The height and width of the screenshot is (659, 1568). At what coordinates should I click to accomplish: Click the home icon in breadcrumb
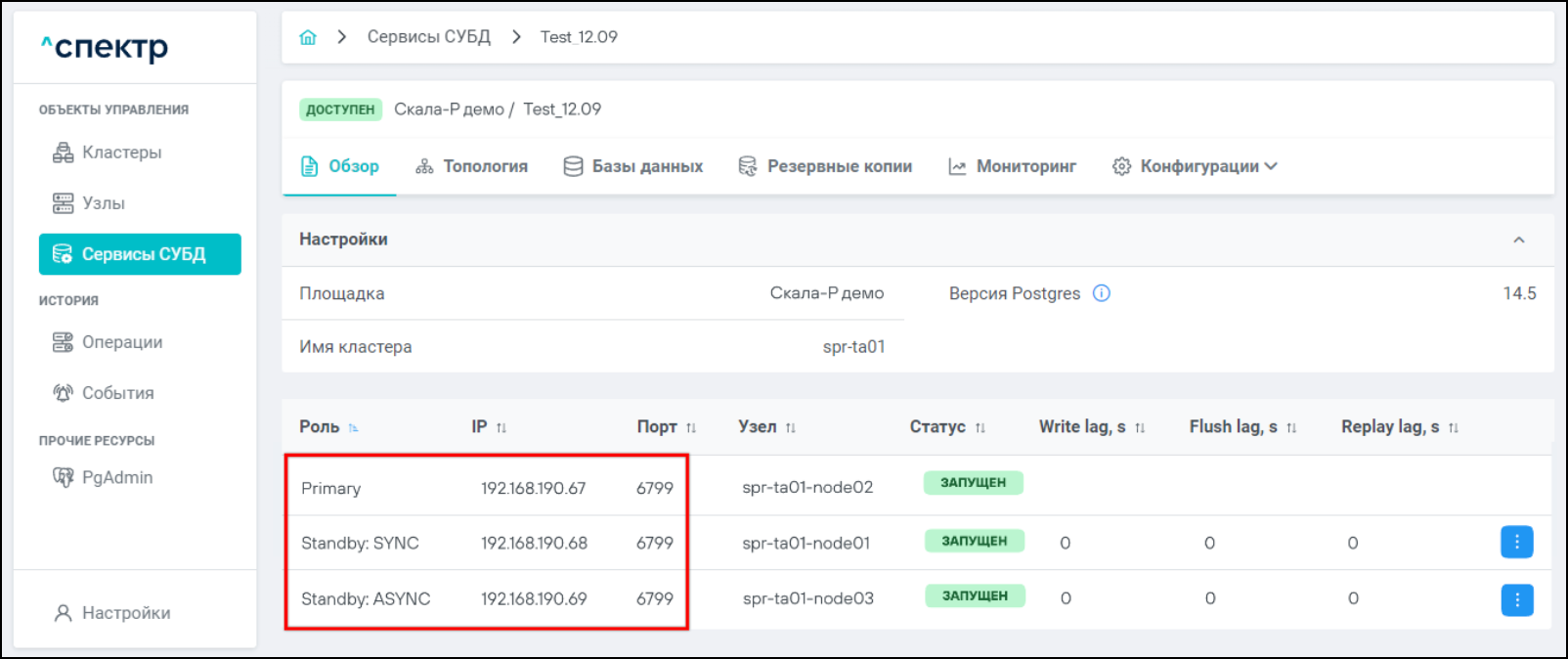click(x=308, y=37)
